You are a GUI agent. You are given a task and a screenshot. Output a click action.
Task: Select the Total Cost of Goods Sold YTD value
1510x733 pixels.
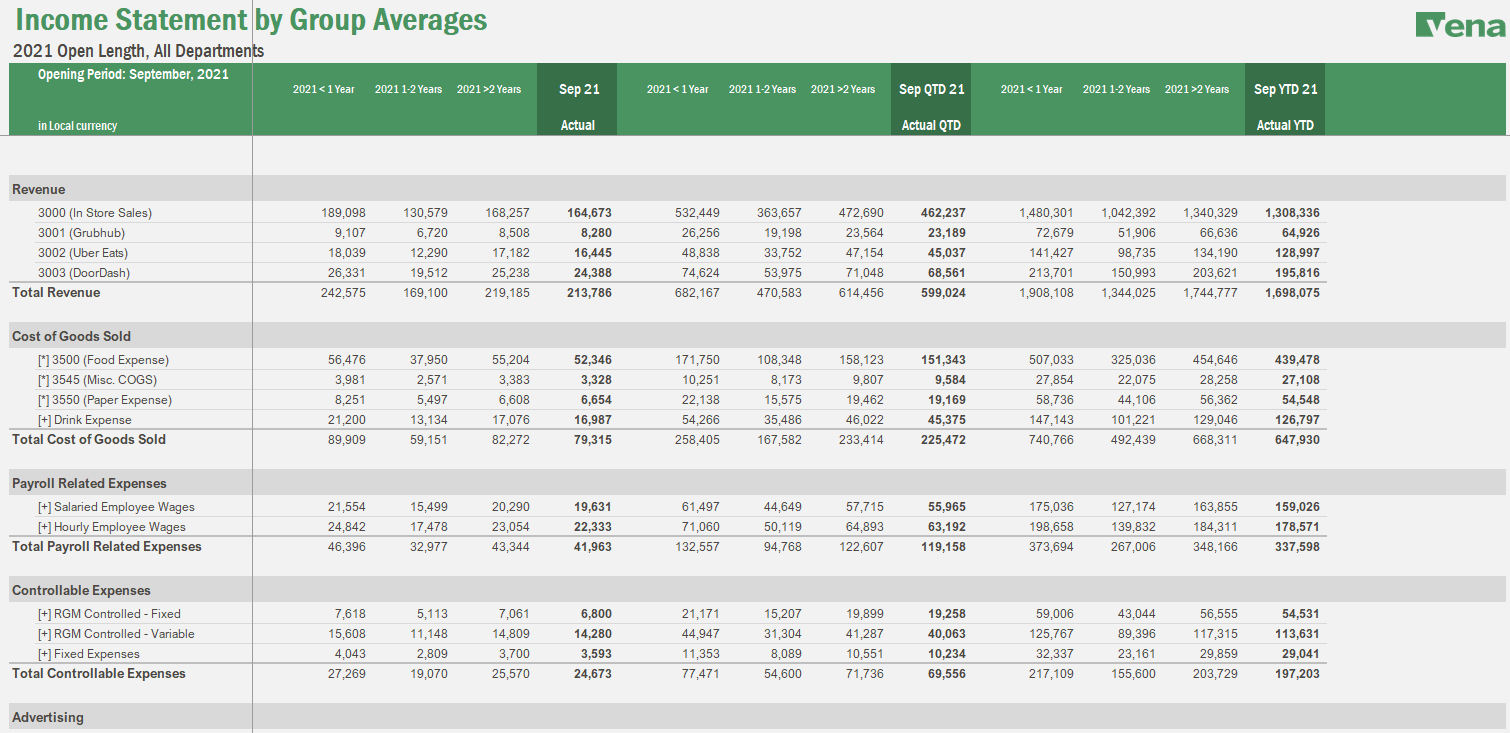1298,439
